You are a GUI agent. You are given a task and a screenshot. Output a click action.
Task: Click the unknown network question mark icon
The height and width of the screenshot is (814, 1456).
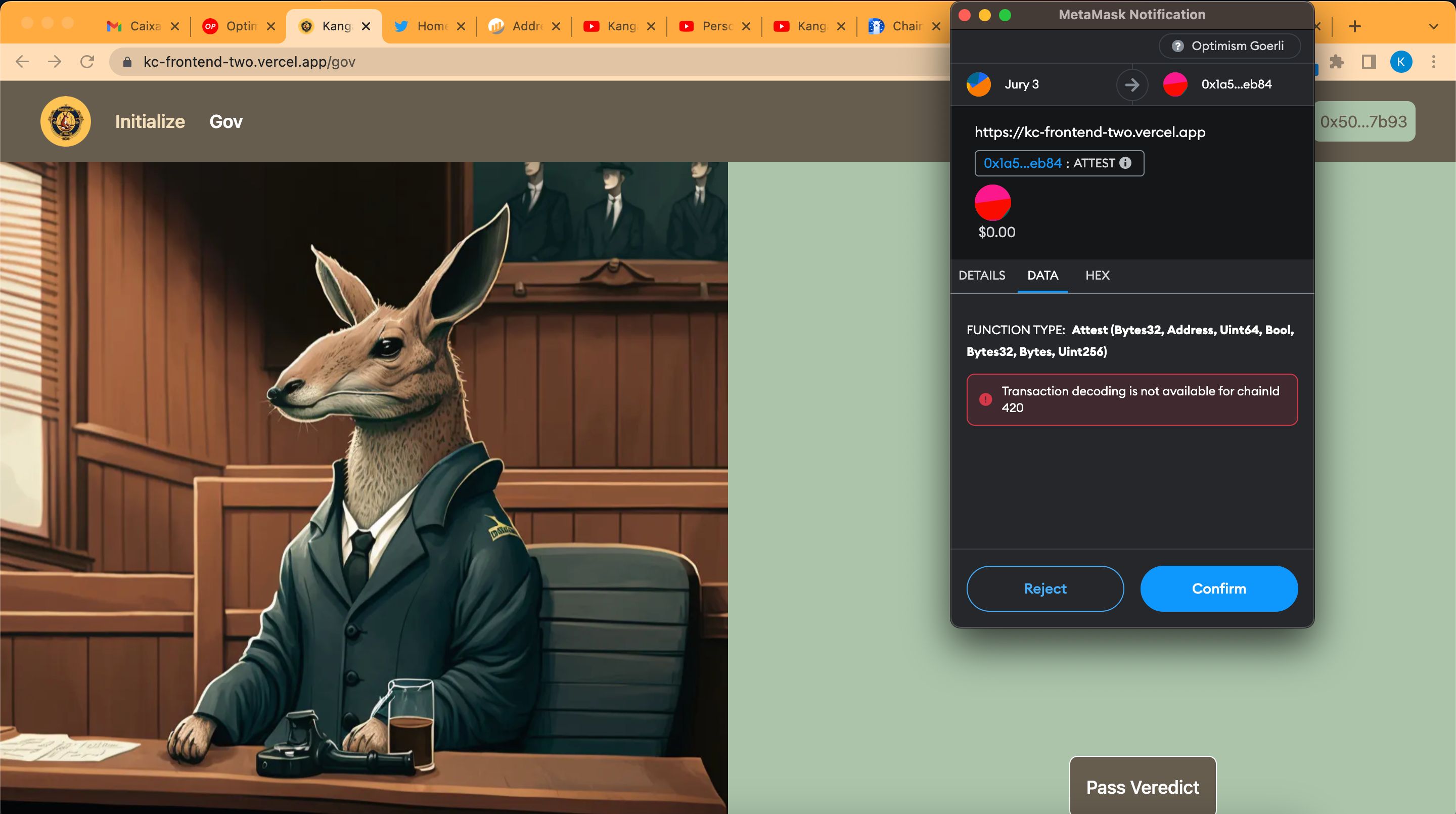(x=1177, y=46)
